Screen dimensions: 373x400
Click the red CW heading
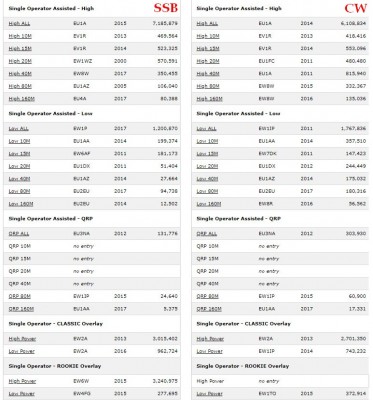pyautogui.click(x=356, y=8)
